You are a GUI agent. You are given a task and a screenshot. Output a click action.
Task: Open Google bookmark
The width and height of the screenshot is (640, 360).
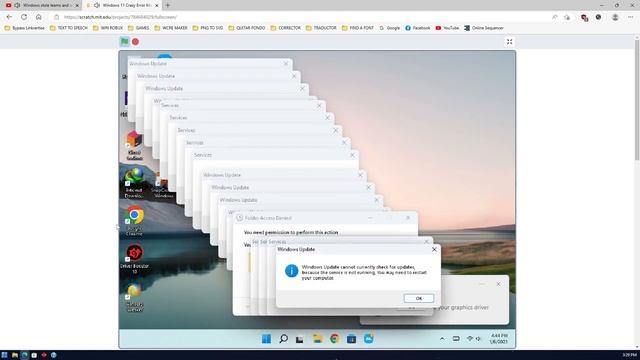390,28
